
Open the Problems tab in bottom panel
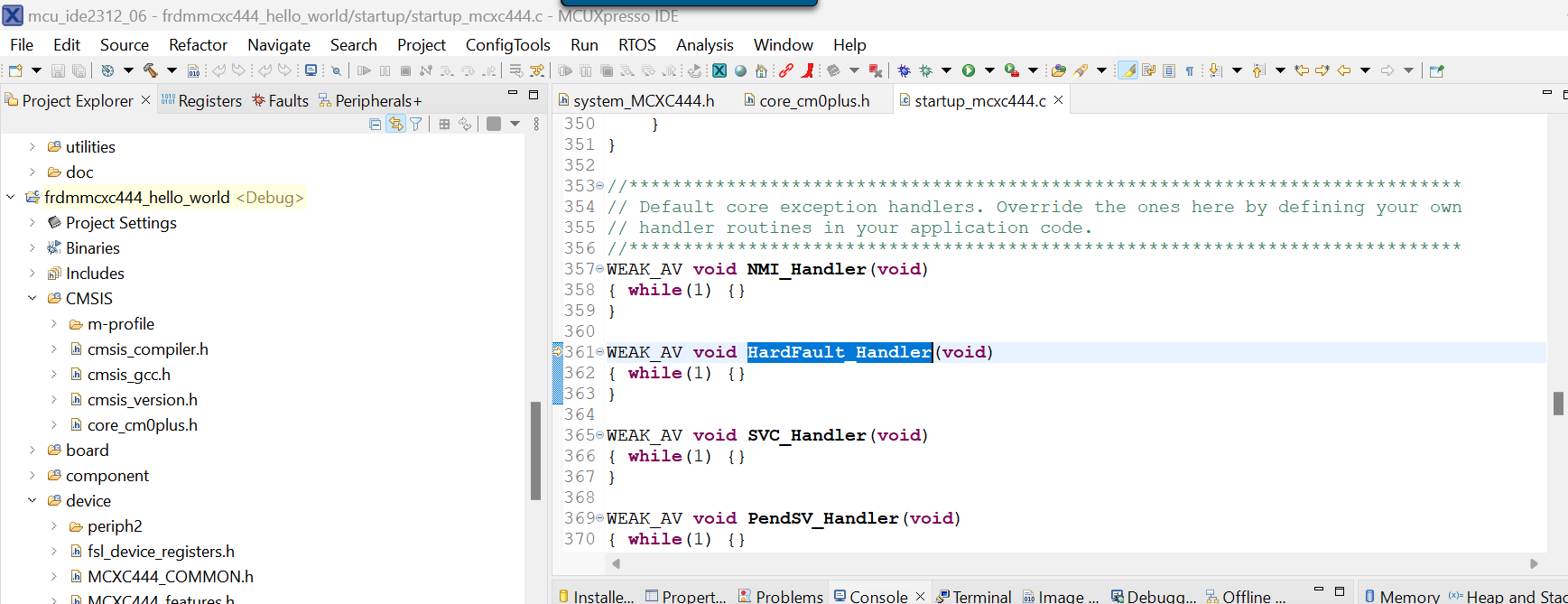781,596
